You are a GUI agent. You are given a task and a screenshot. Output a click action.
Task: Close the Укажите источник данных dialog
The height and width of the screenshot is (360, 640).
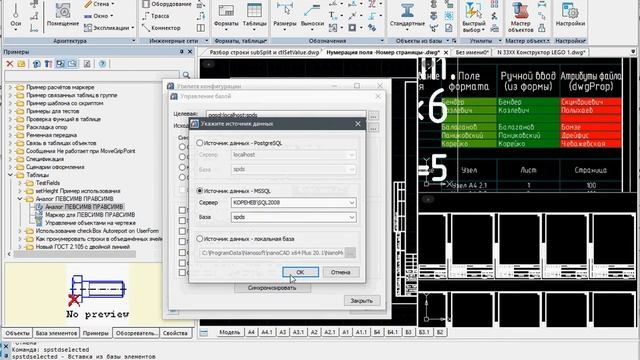[358, 124]
